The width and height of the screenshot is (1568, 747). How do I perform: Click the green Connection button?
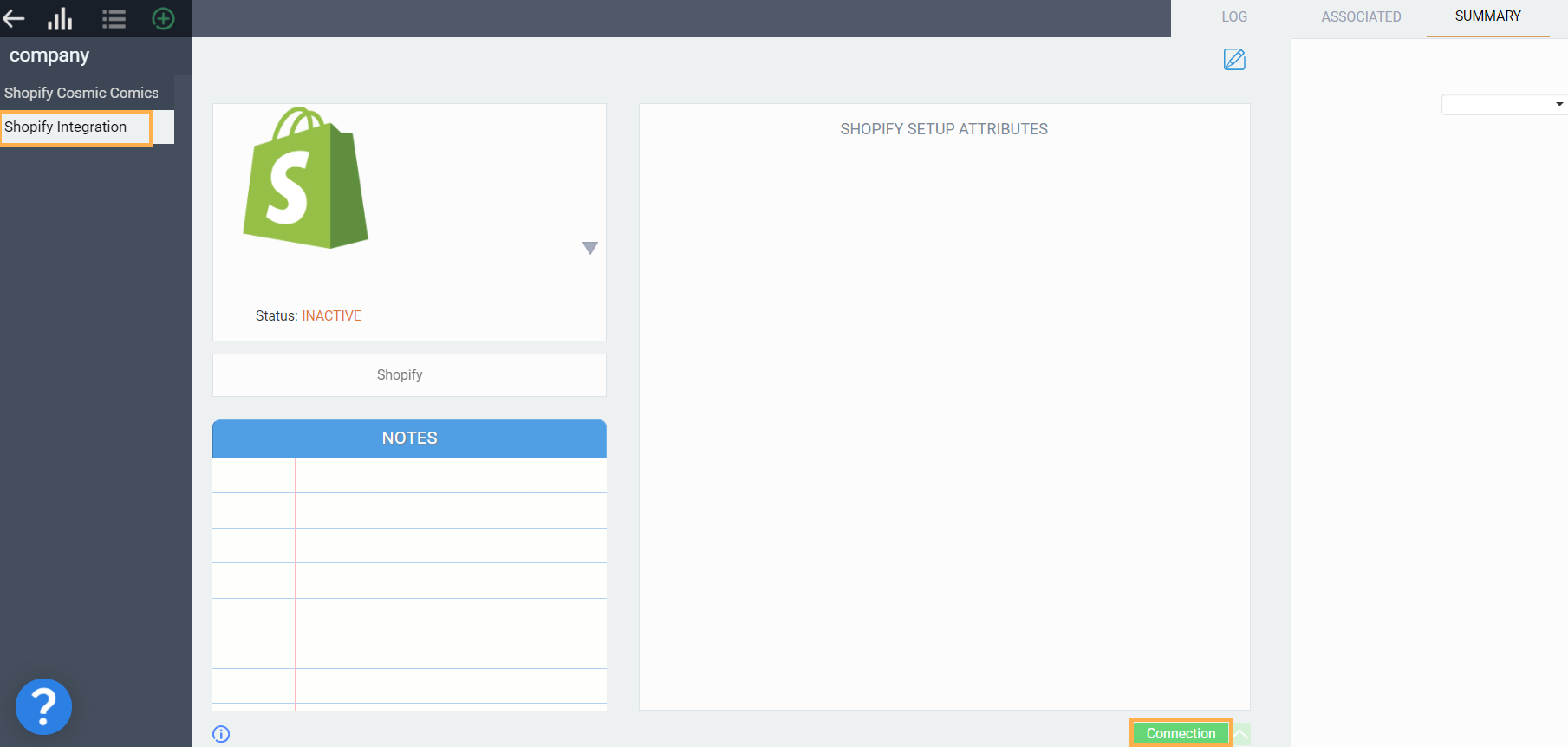pyautogui.click(x=1181, y=733)
